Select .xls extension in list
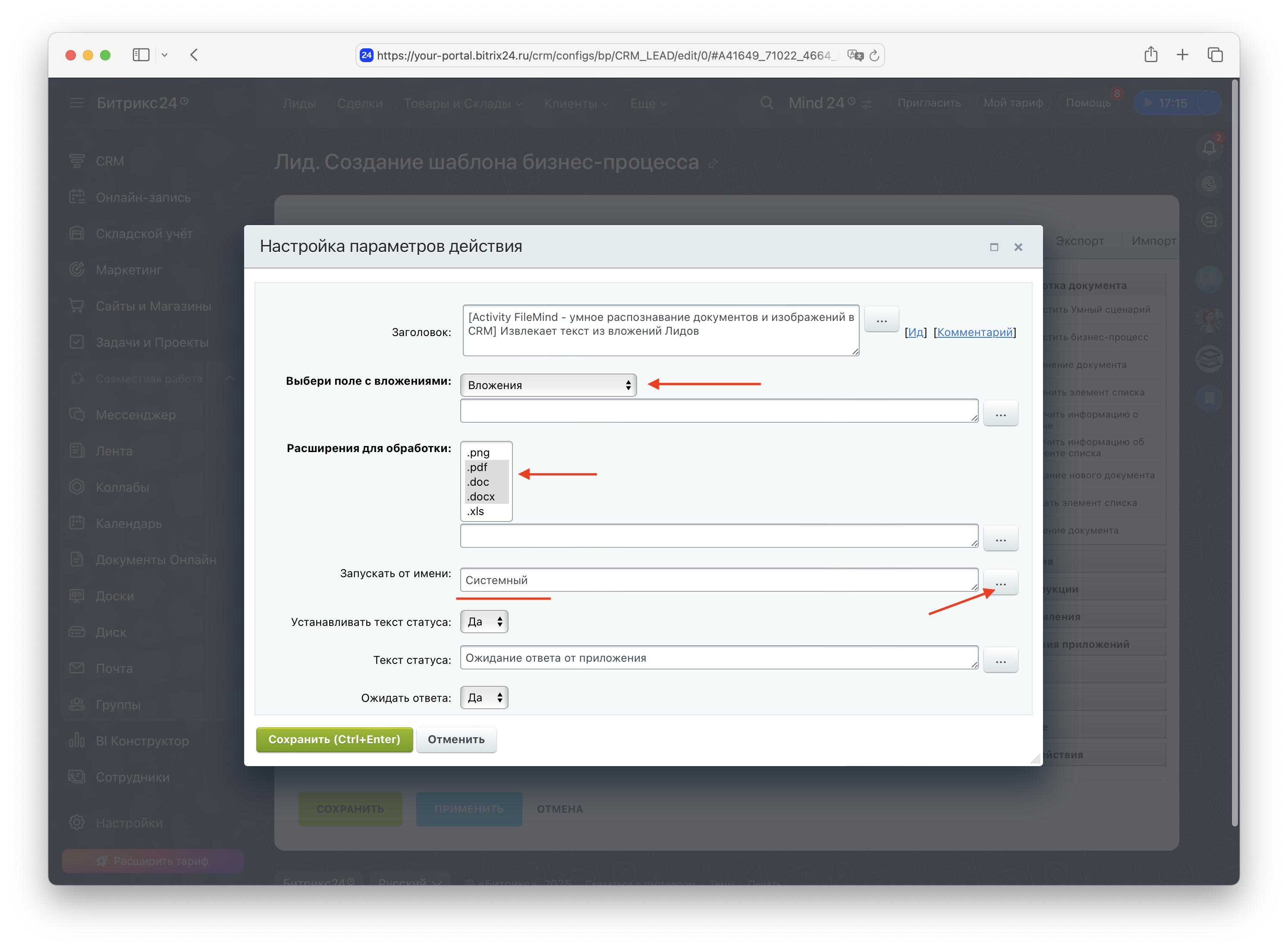 (x=476, y=511)
